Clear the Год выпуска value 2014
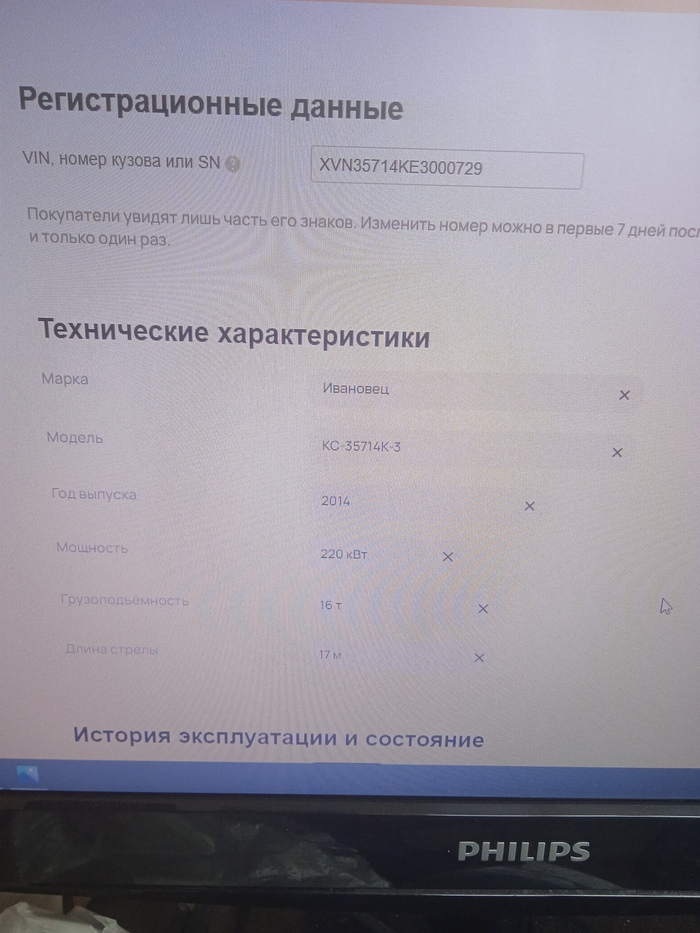This screenshot has width=700, height=933. (x=529, y=506)
